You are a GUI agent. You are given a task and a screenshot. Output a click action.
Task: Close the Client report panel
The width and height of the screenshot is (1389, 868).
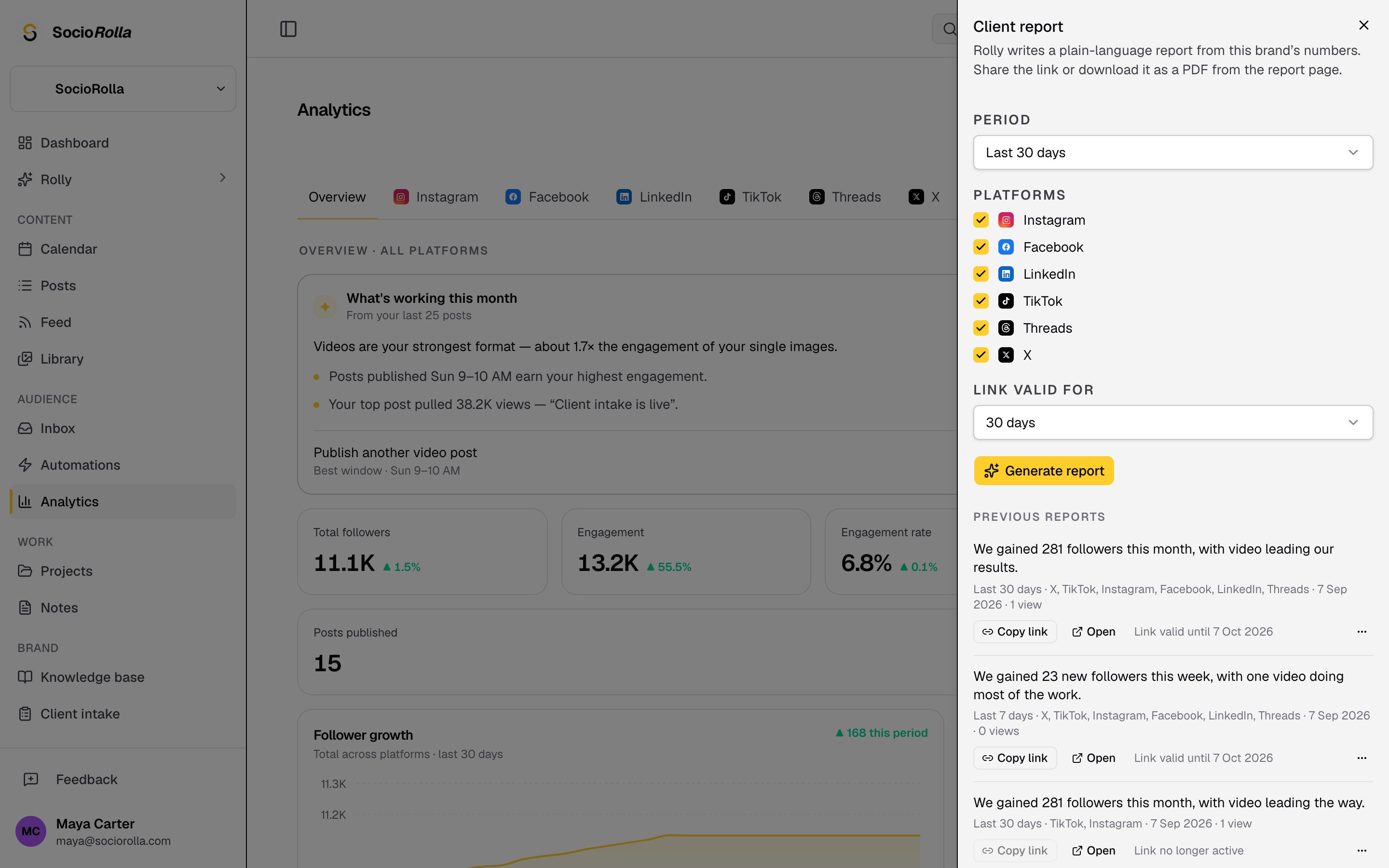point(1364,25)
